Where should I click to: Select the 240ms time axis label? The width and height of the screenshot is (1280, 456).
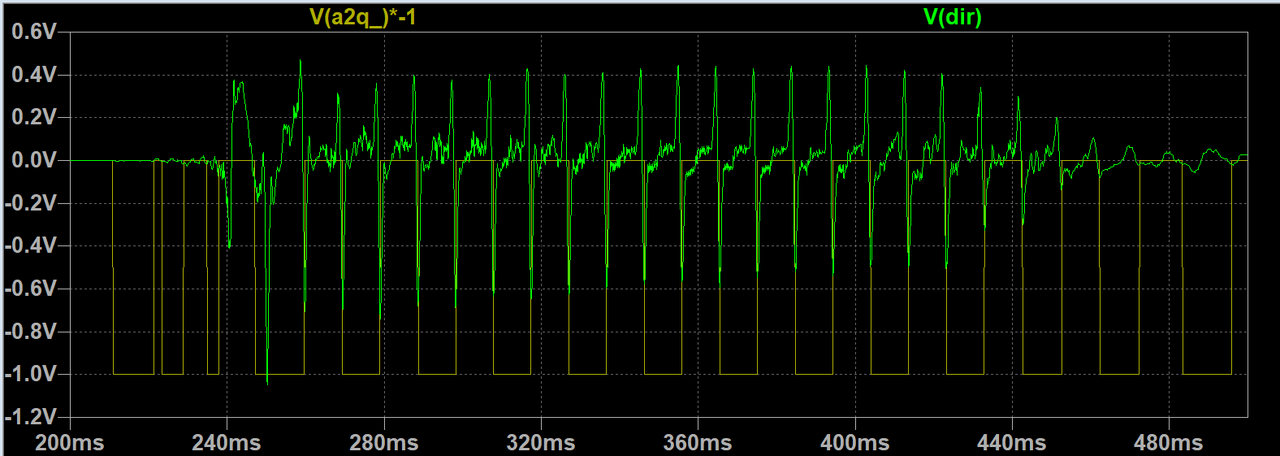coord(229,441)
